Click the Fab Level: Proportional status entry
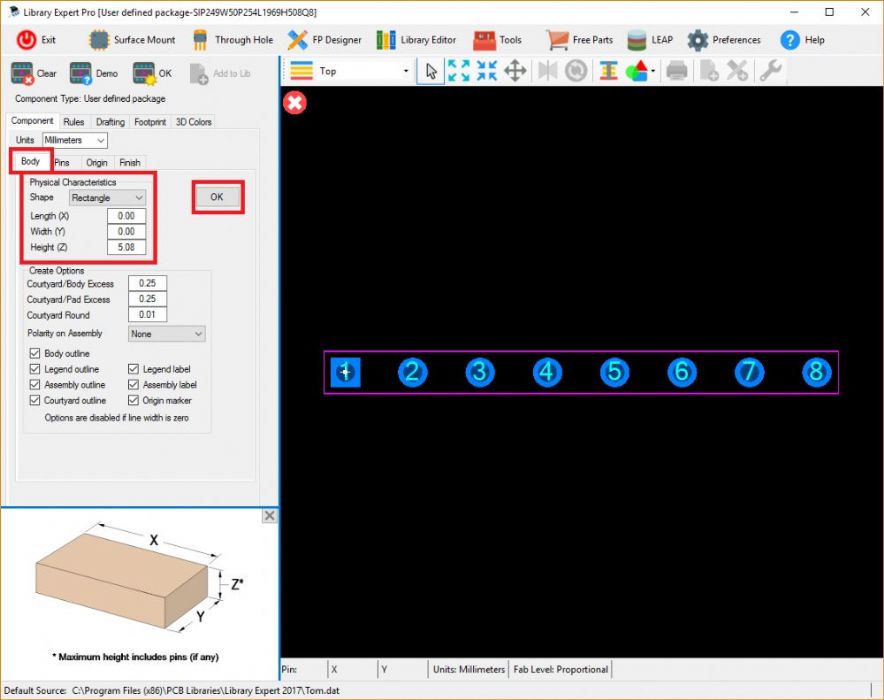 (x=560, y=669)
